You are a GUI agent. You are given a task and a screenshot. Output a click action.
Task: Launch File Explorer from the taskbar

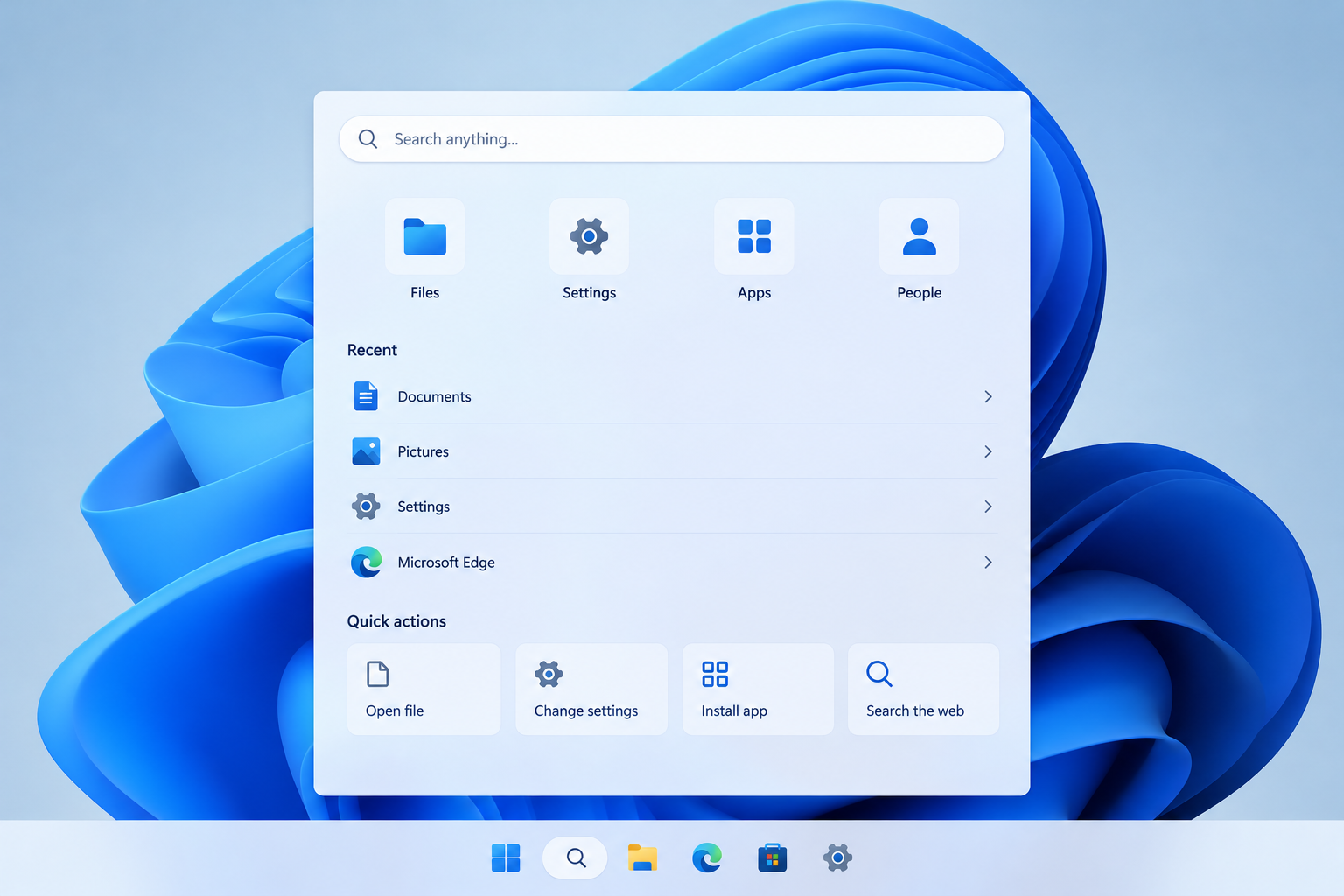[642, 857]
